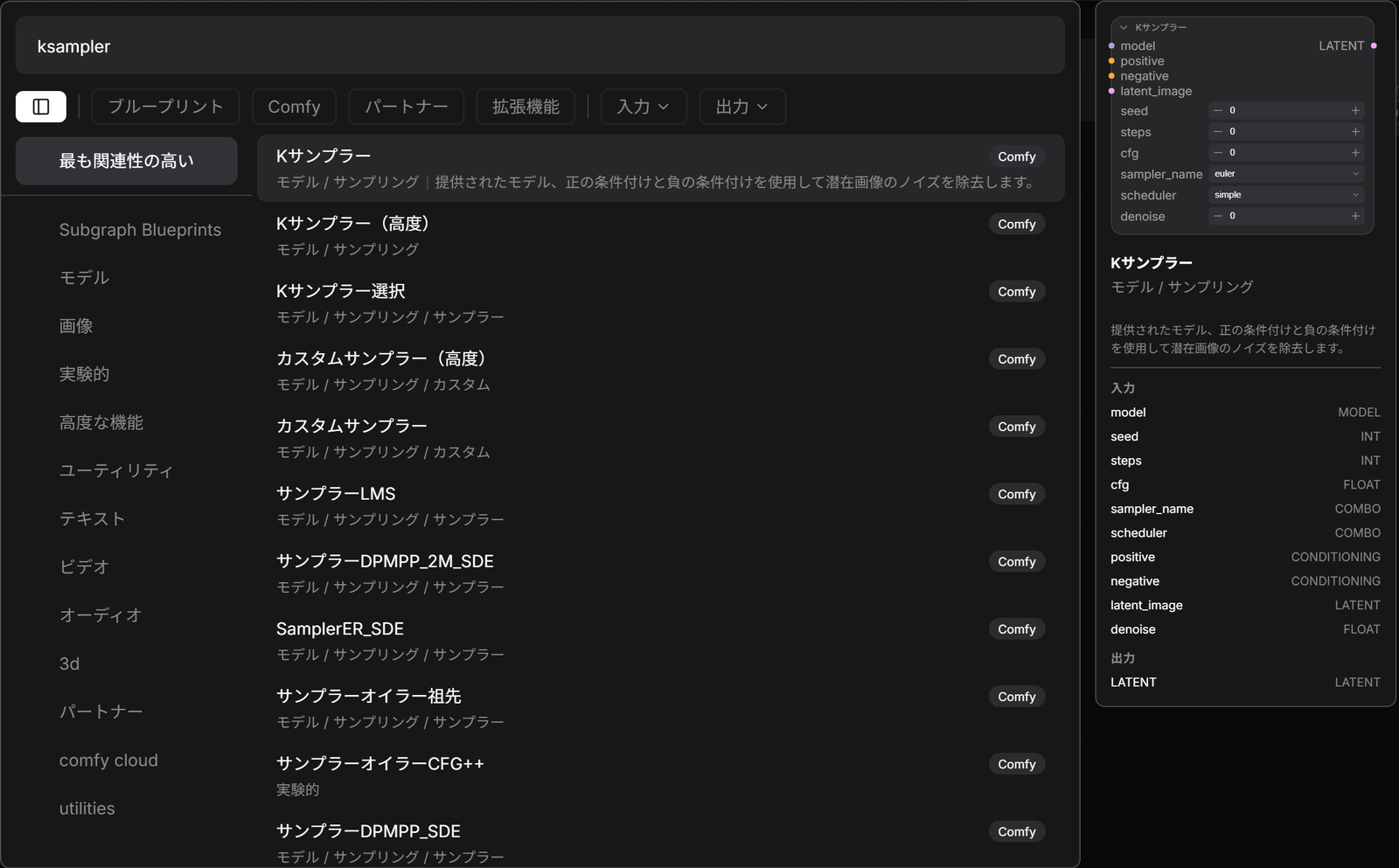This screenshot has height=868, width=1399.
Task: Expand the 出力 filter dropdown
Action: click(x=742, y=107)
